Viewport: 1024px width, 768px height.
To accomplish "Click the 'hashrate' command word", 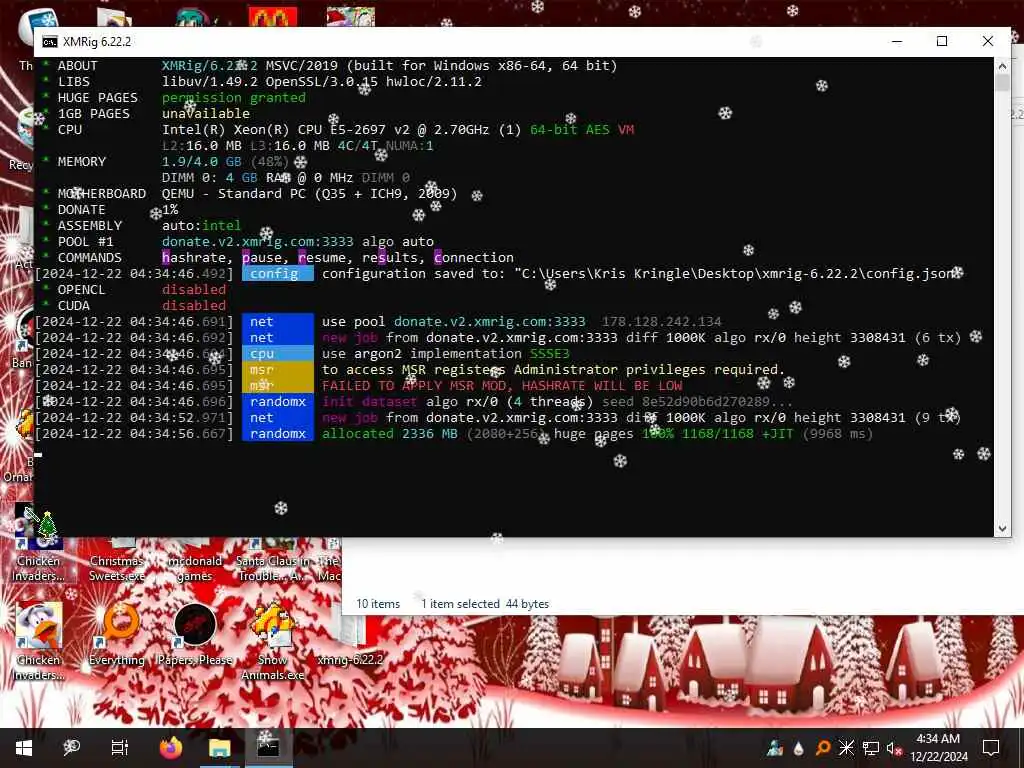I will 194,257.
